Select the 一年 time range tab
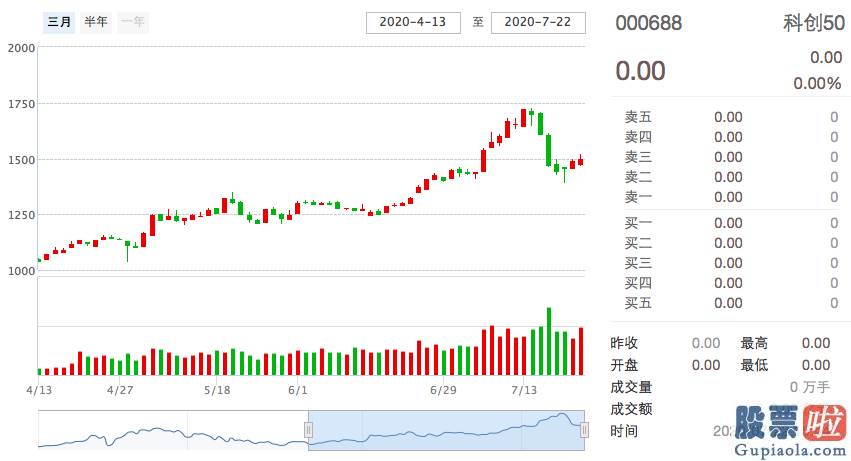The image size is (851, 461). coord(132,22)
